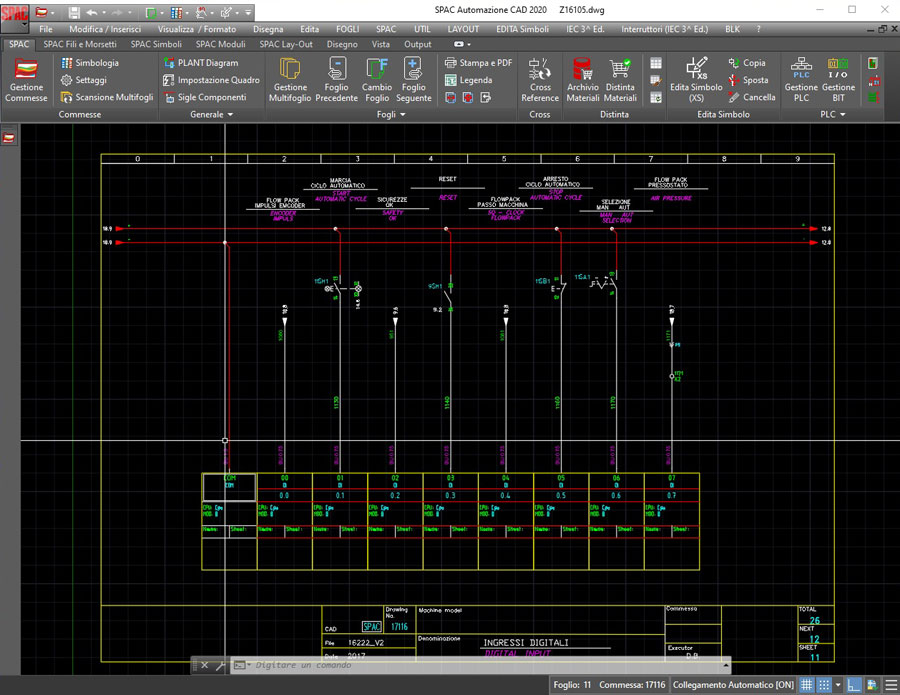This screenshot has width=900, height=695.
Task: Open the Cross Reference tool
Action: click(540, 79)
